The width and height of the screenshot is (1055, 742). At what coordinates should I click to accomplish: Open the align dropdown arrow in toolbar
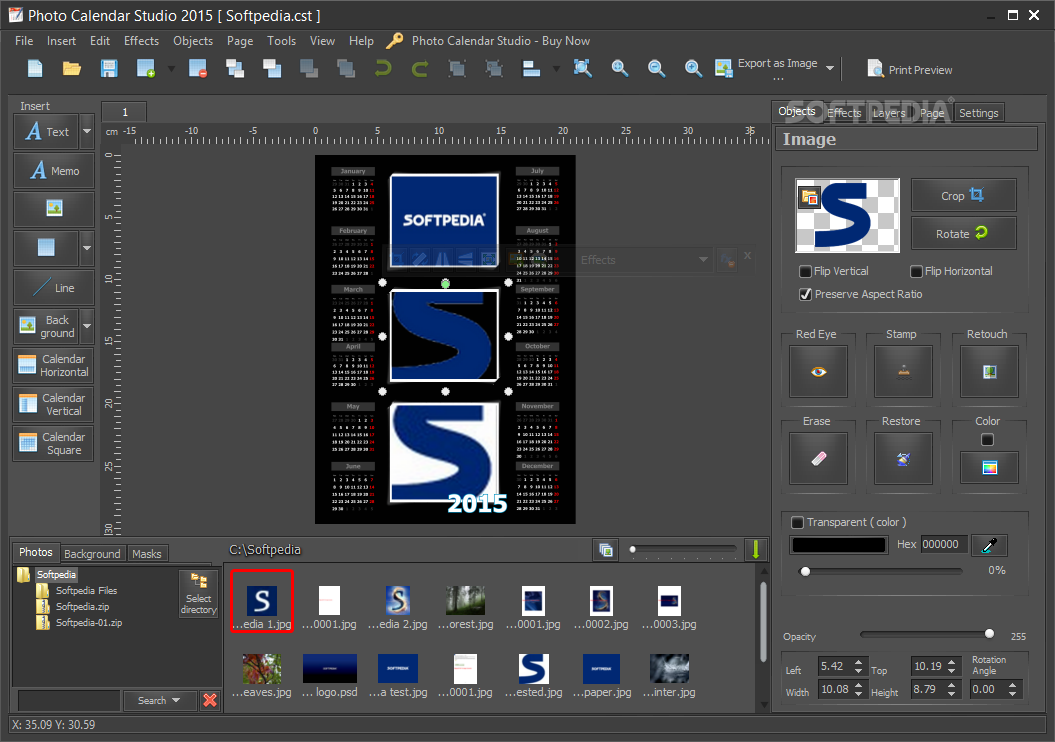tap(556, 68)
